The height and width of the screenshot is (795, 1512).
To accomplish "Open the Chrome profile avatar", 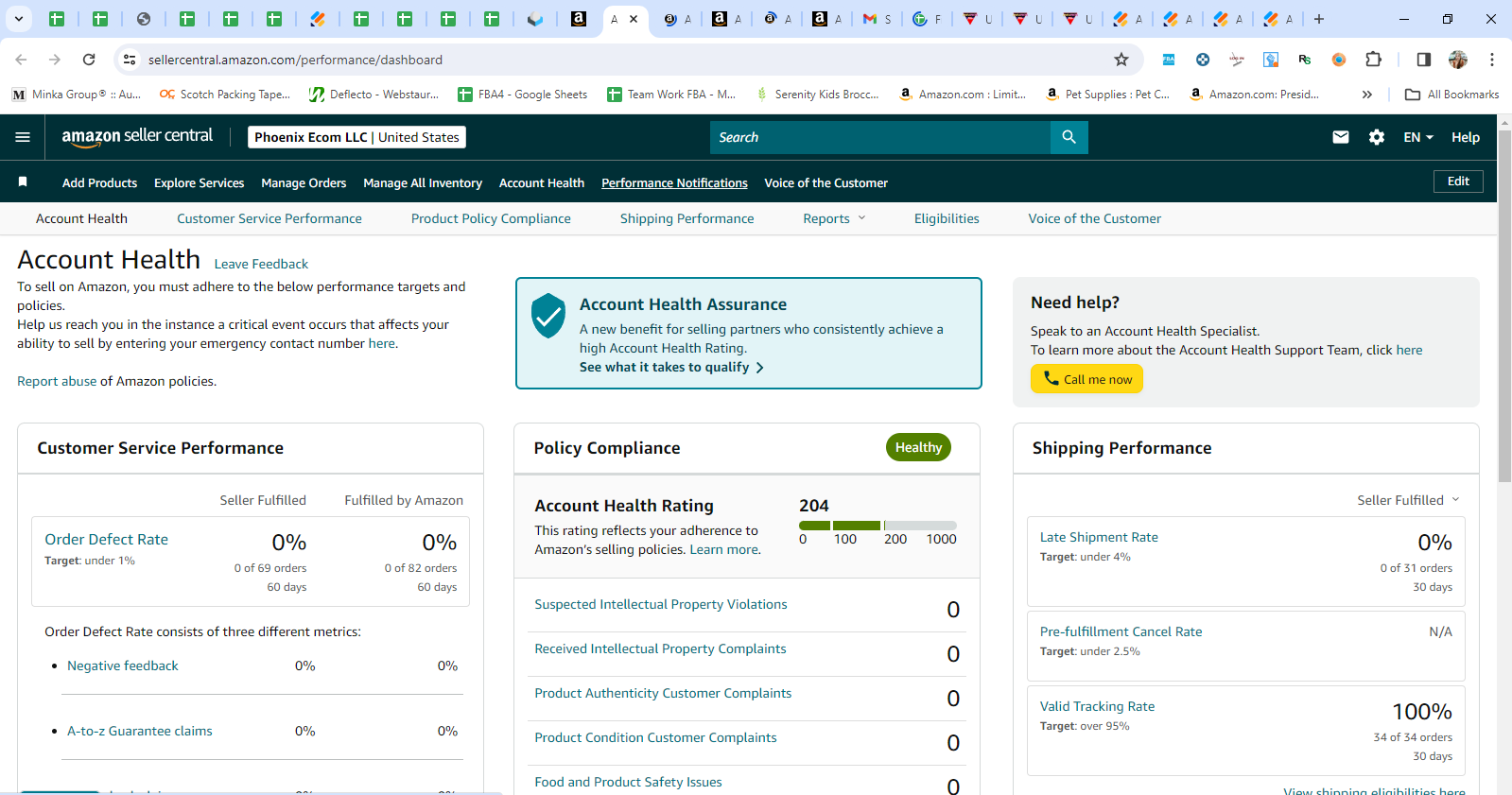I will [1458, 60].
